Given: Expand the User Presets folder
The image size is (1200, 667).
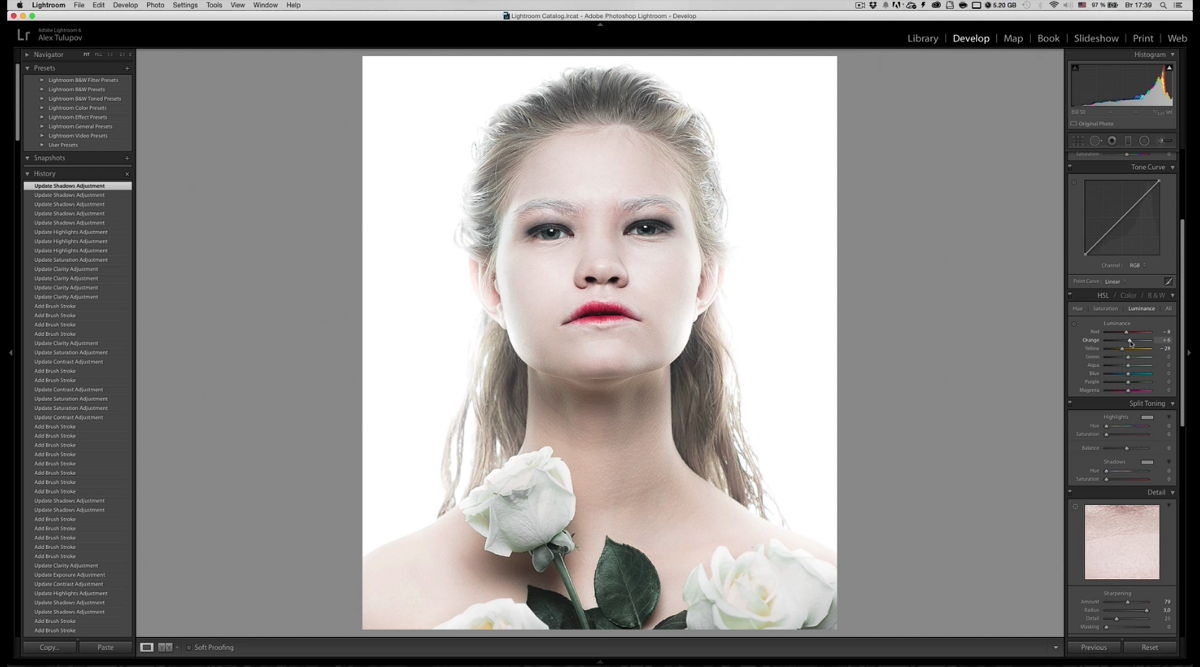Looking at the screenshot, I should 42,145.
